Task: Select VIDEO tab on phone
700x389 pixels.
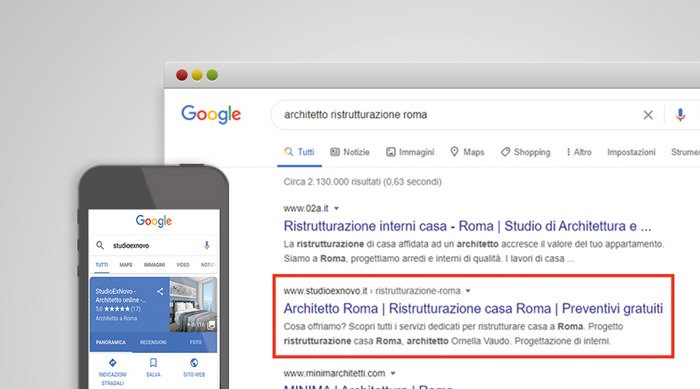Action: (183, 265)
